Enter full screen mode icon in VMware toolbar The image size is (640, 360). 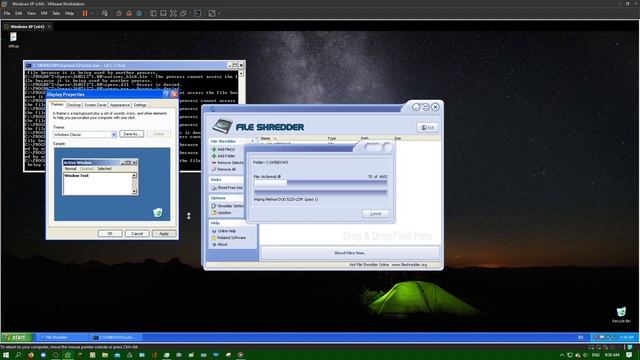coord(173,13)
